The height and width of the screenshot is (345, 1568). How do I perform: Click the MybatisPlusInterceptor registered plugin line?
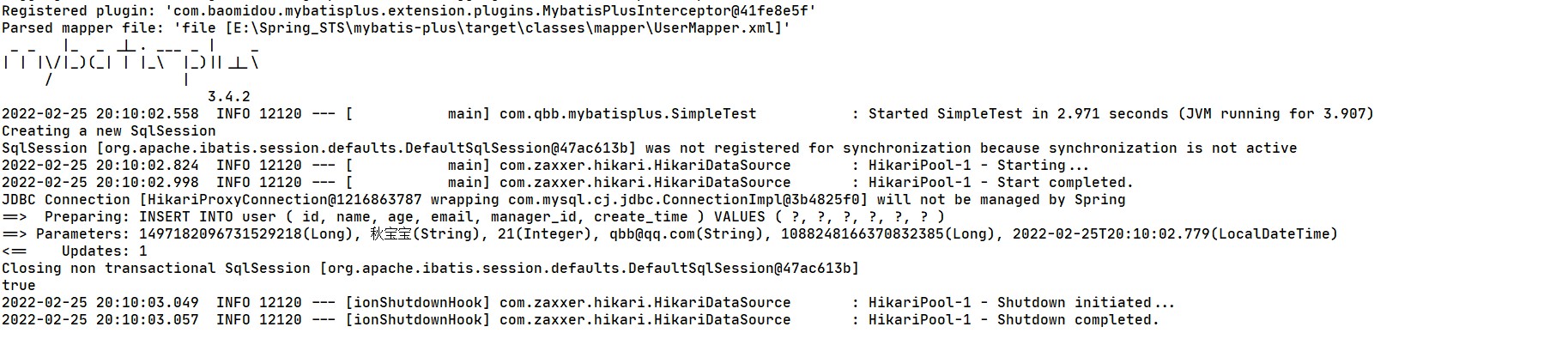coord(409,11)
